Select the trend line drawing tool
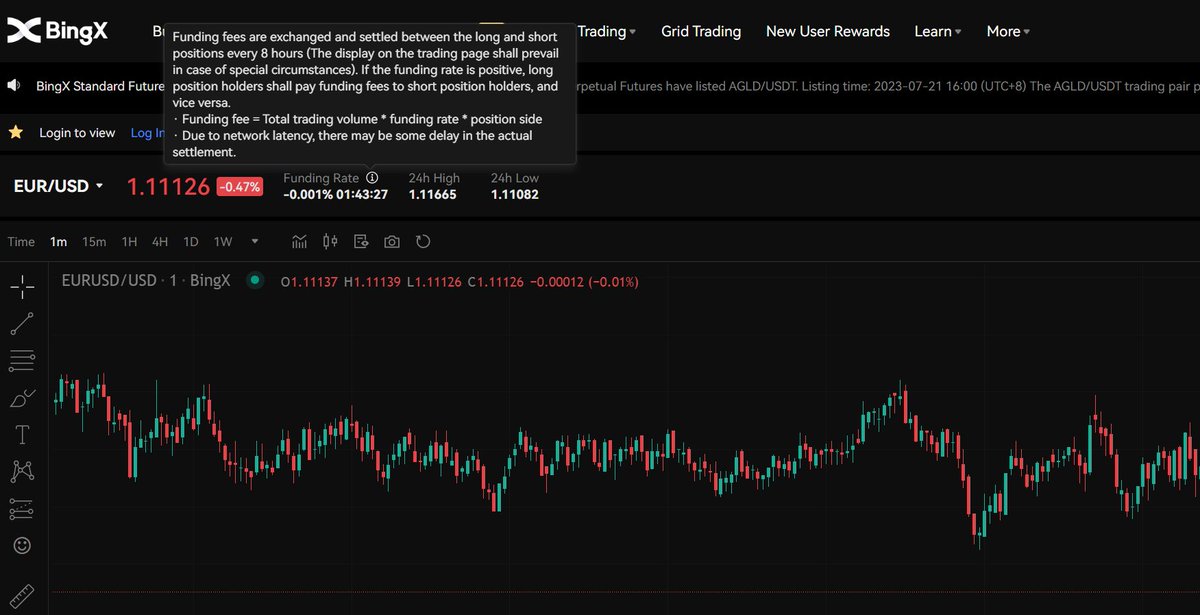1200x615 pixels. [x=22, y=323]
